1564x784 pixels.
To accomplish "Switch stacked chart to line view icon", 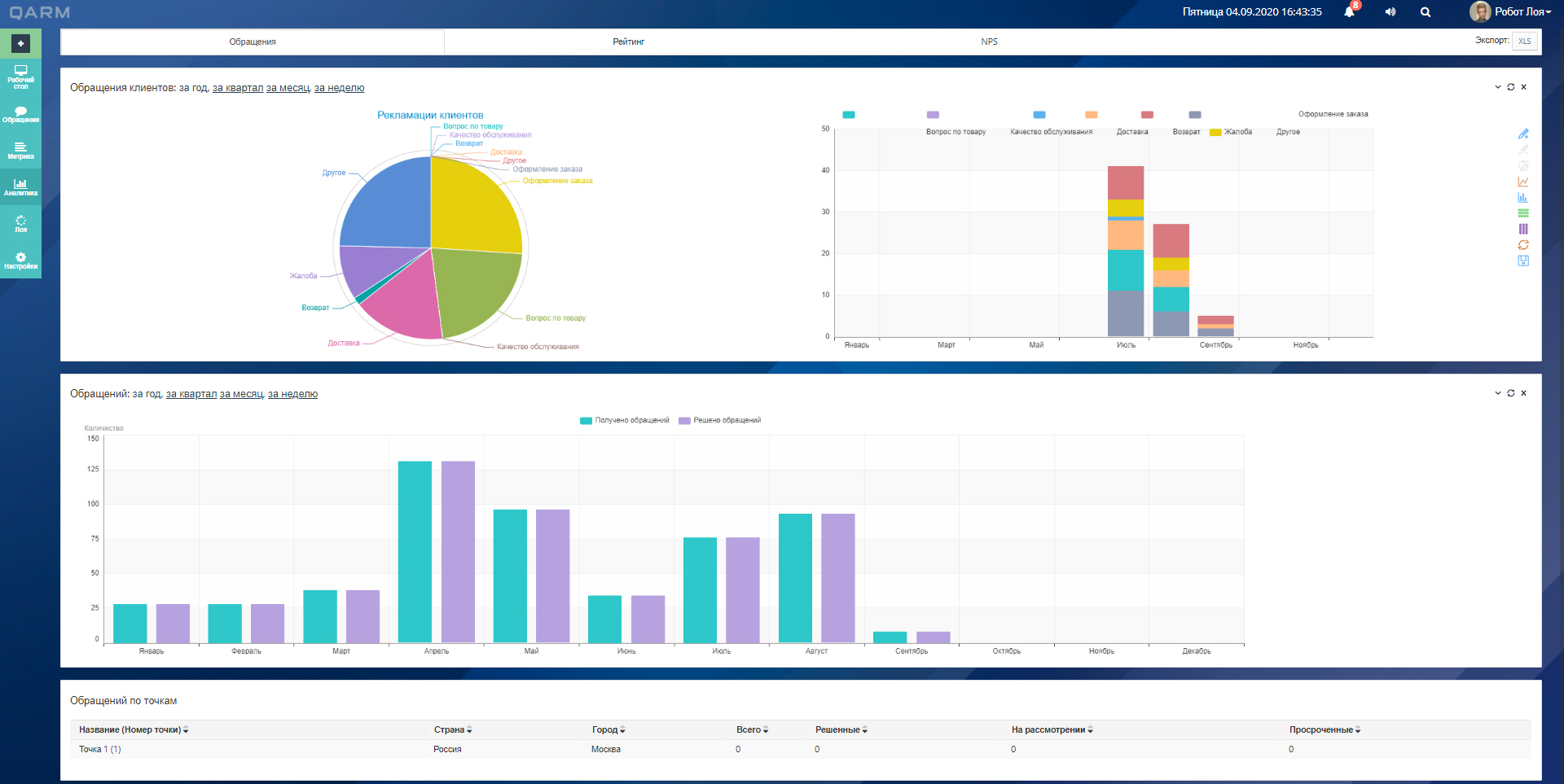I will click(1522, 182).
